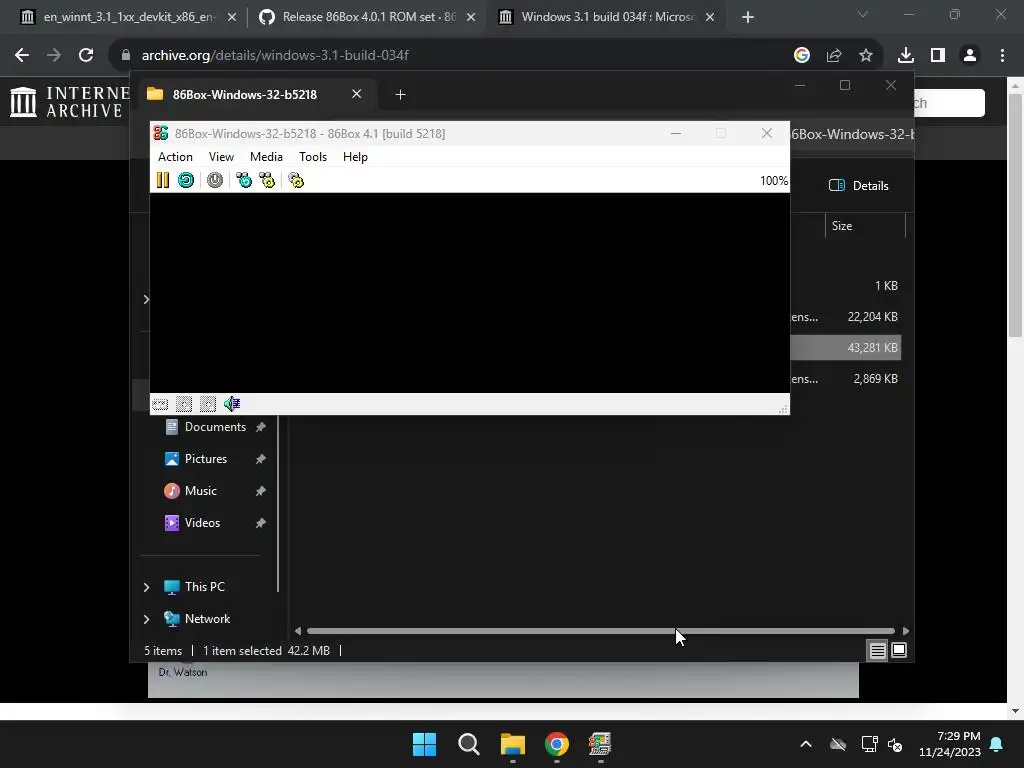Viewport: 1024px width, 768px height.
Task: Close the Release 86Box ROM set tab
Action: (471, 17)
